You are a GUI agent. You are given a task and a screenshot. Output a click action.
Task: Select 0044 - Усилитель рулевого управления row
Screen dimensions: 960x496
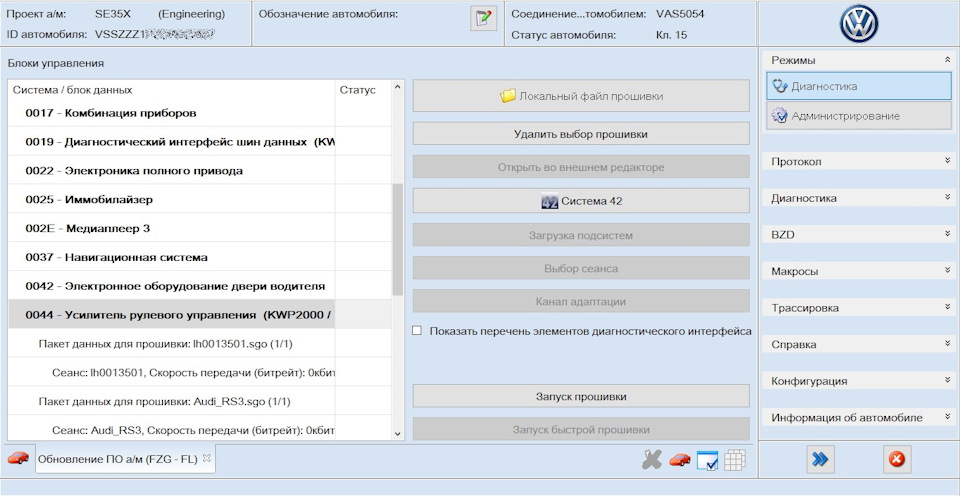coord(200,315)
